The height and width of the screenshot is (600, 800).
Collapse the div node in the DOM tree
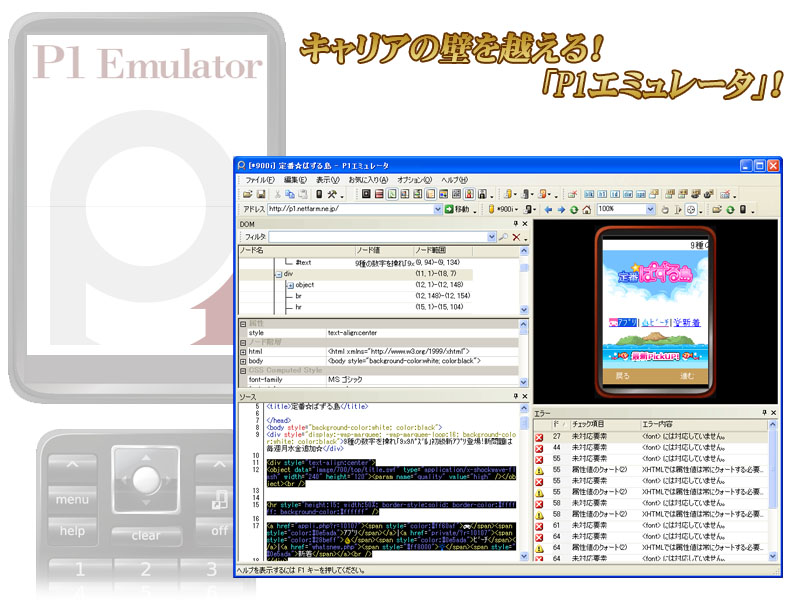pyautogui.click(x=279, y=274)
